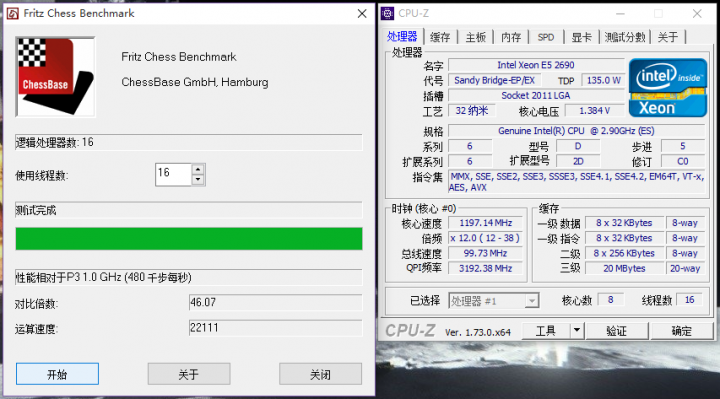720x399 pixels.
Task: Click the 核心数 value 8
Action: [x=610, y=300]
